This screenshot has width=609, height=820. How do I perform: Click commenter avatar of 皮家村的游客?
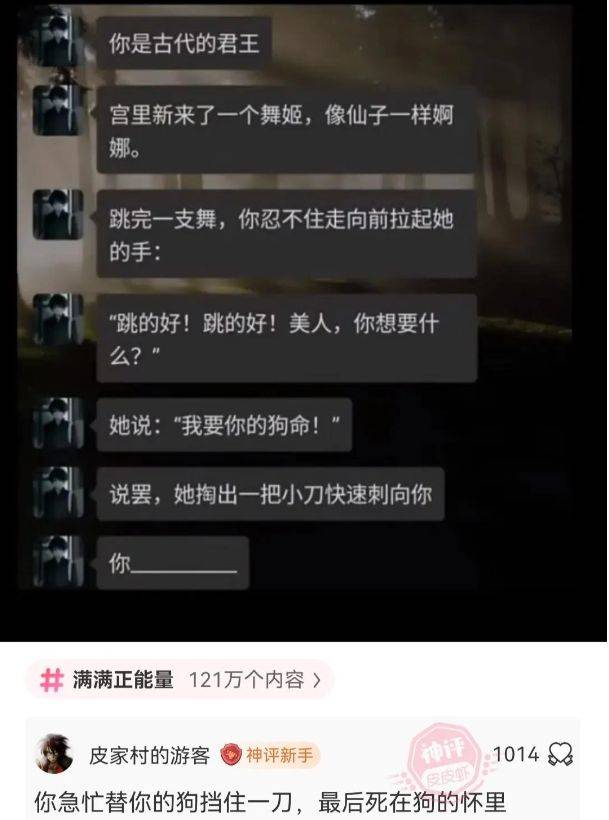55,754
